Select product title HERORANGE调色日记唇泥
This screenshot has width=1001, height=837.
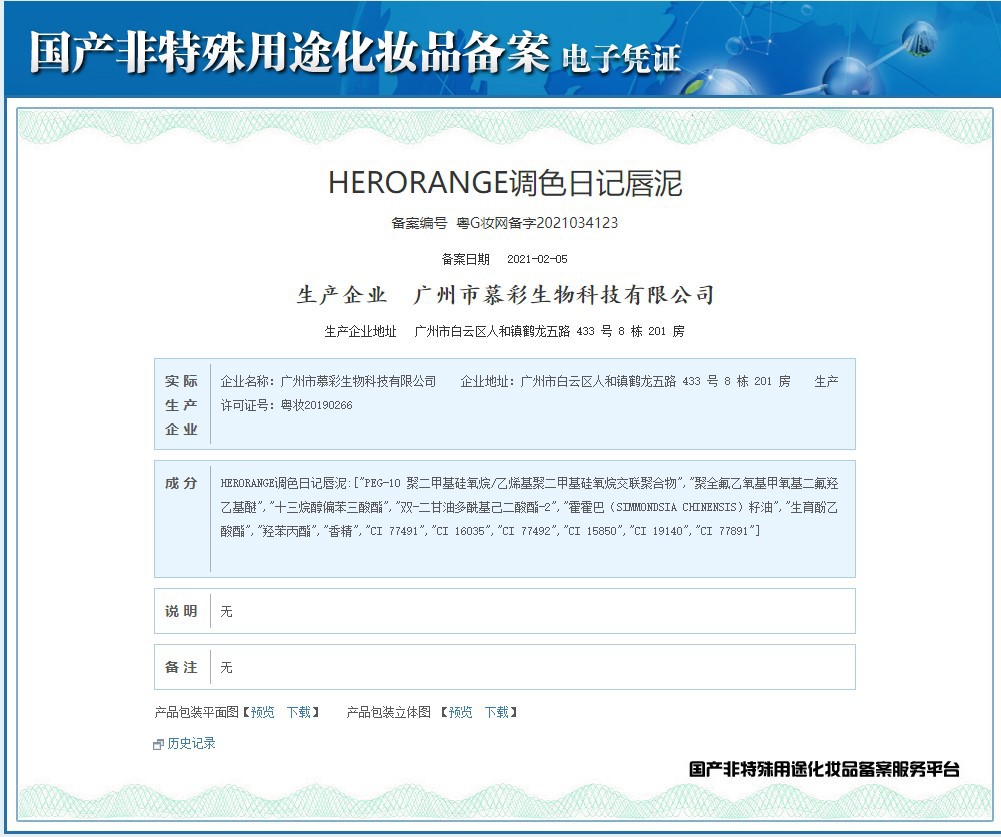pyautogui.click(x=505, y=183)
